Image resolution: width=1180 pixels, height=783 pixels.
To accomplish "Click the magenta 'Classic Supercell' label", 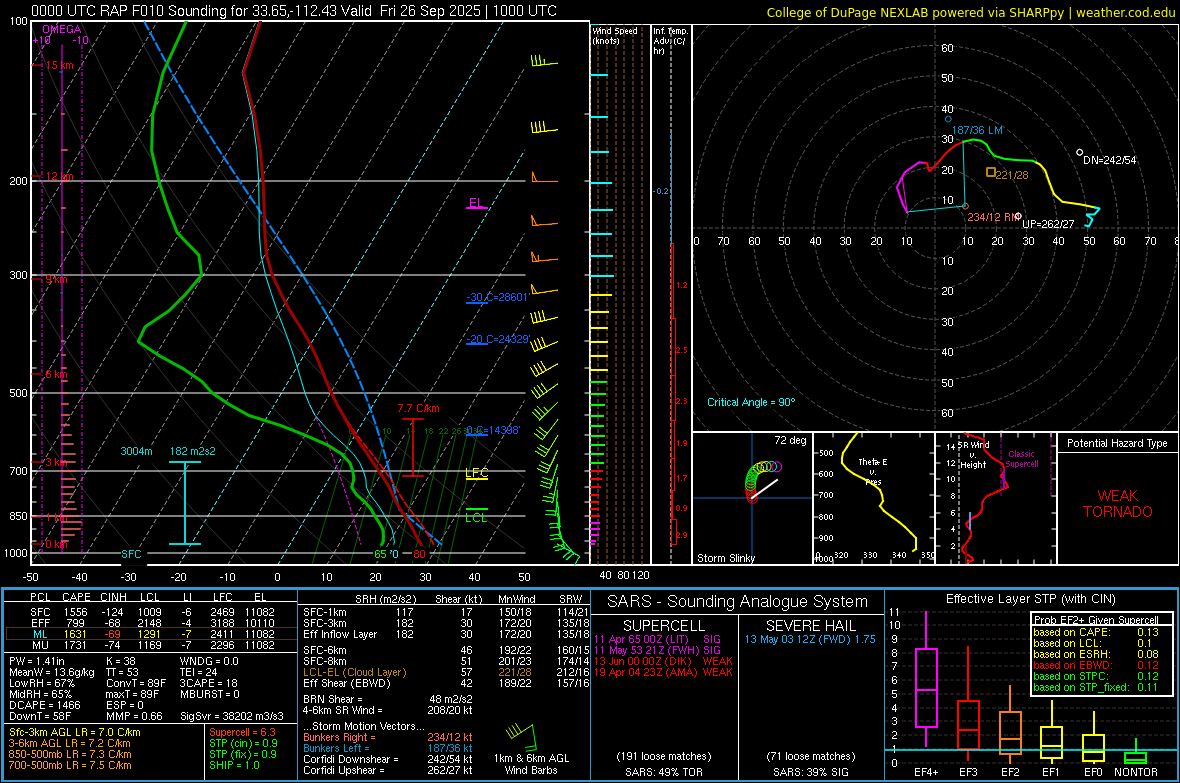I will point(1022,459).
